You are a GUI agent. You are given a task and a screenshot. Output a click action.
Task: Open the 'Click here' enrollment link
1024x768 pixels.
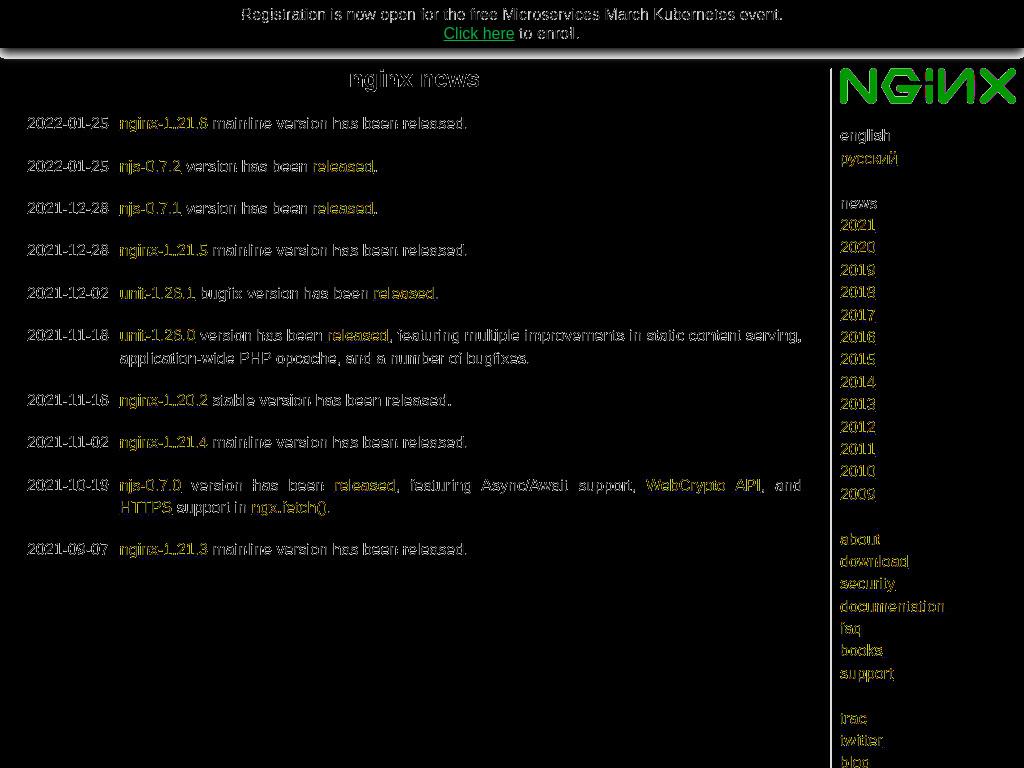click(479, 33)
